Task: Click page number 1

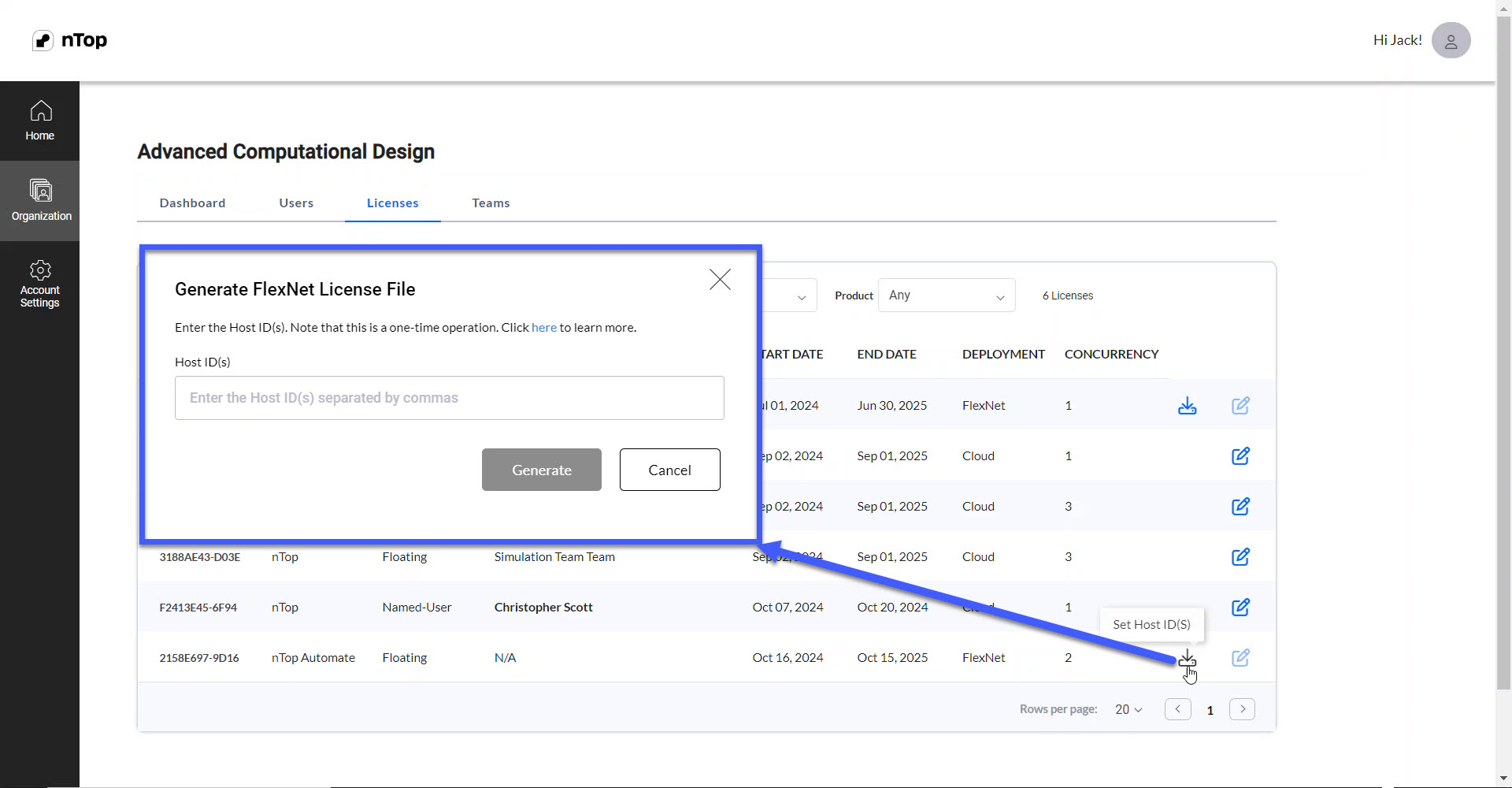Action: coord(1210,710)
